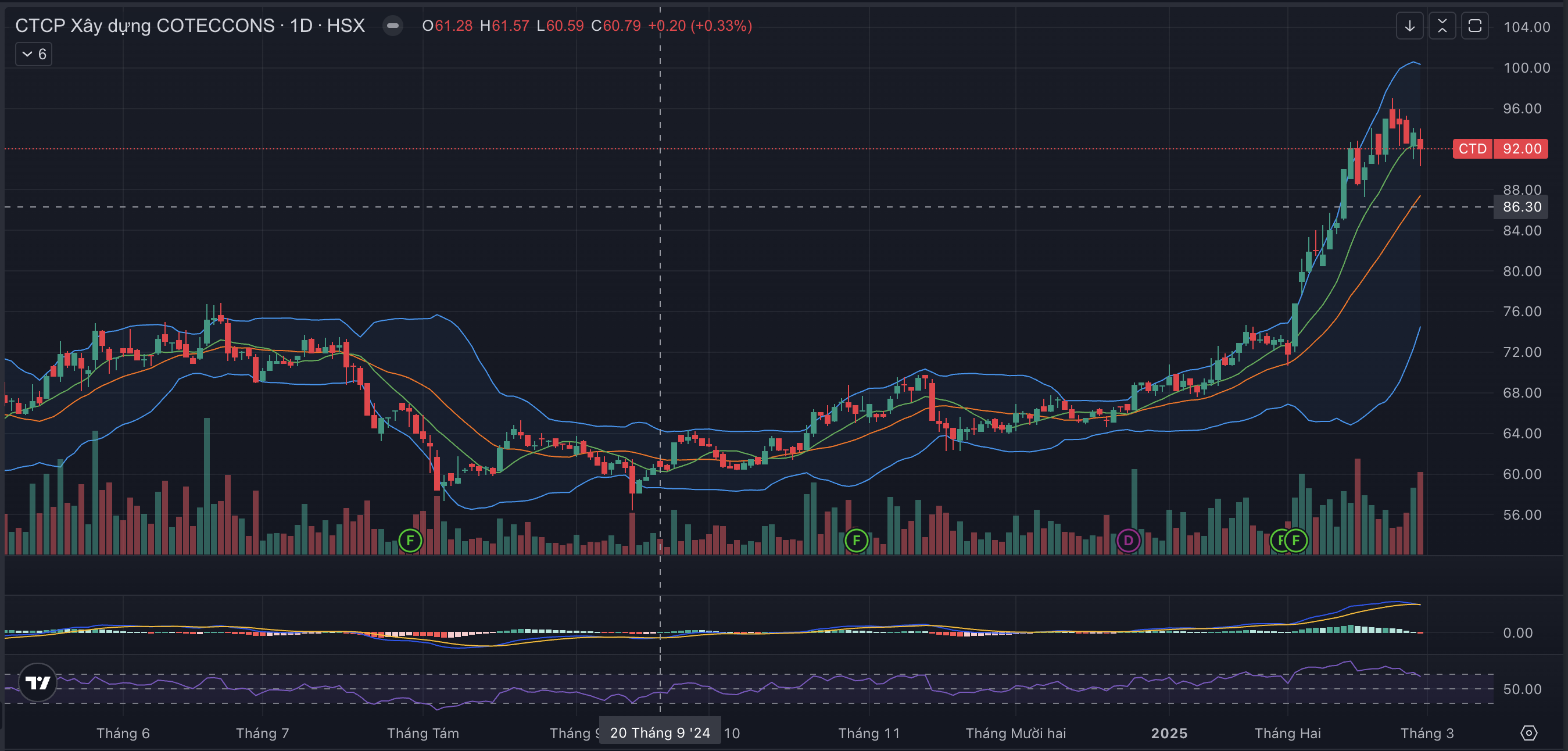Open TradingView logo at bottom left
This screenshot has width=1568, height=751.
coord(38,682)
